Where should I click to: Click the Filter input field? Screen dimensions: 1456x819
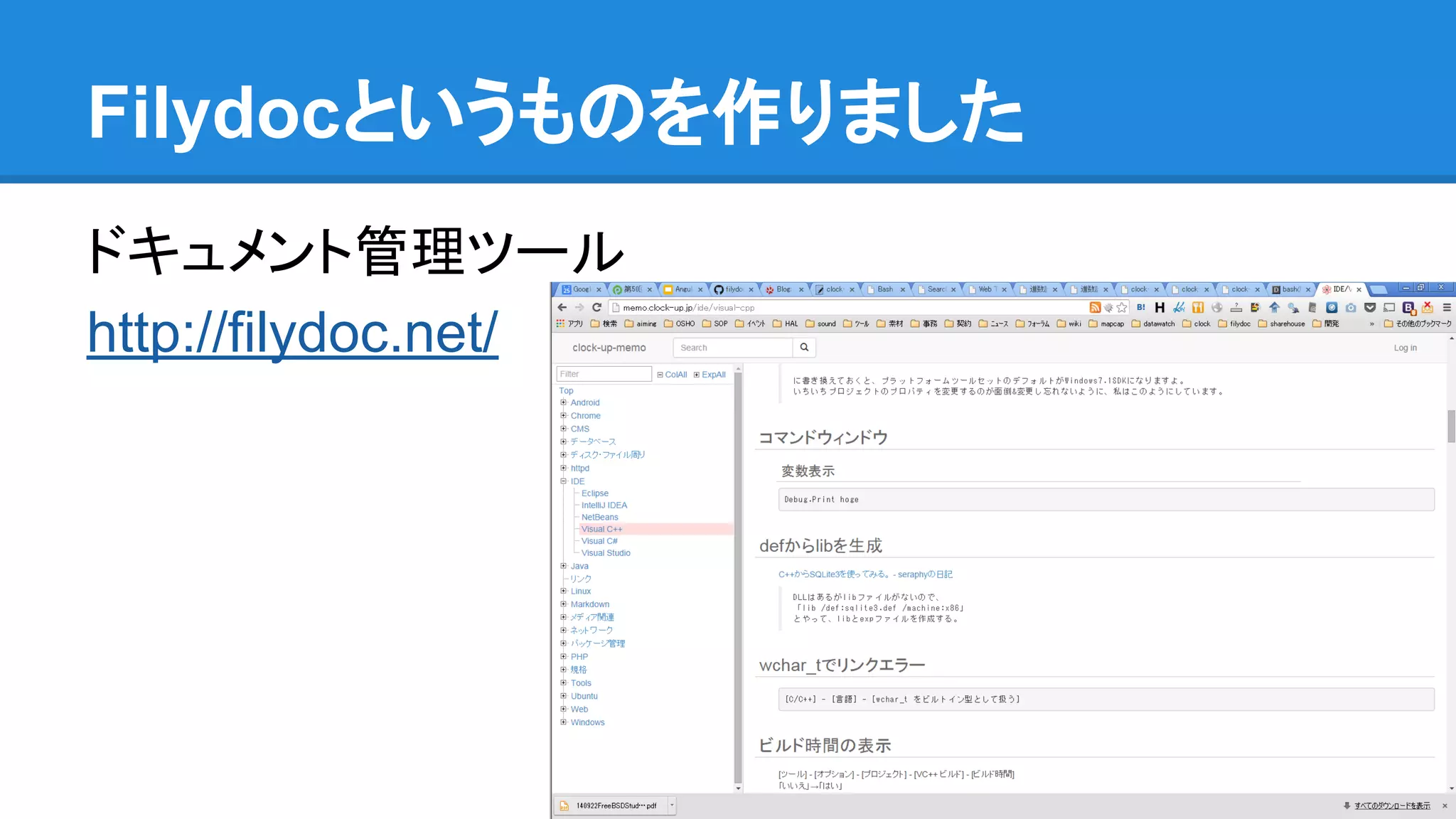(x=604, y=374)
